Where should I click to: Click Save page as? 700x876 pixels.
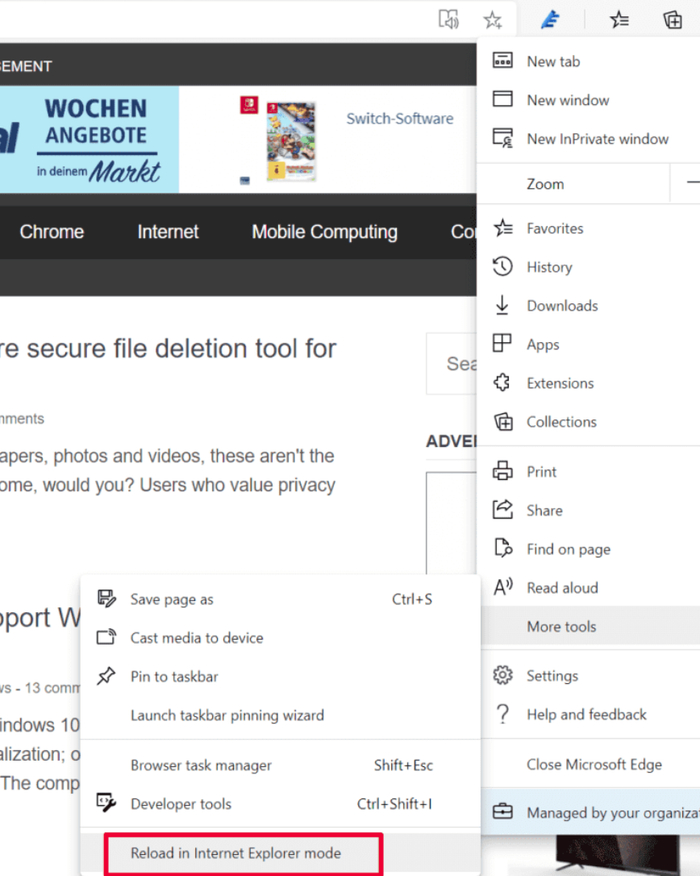(x=172, y=600)
